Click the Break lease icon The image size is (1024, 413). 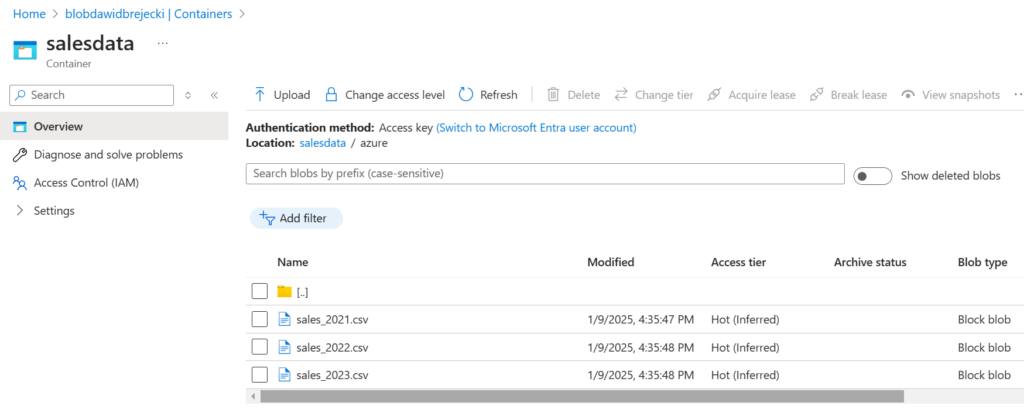click(817, 95)
